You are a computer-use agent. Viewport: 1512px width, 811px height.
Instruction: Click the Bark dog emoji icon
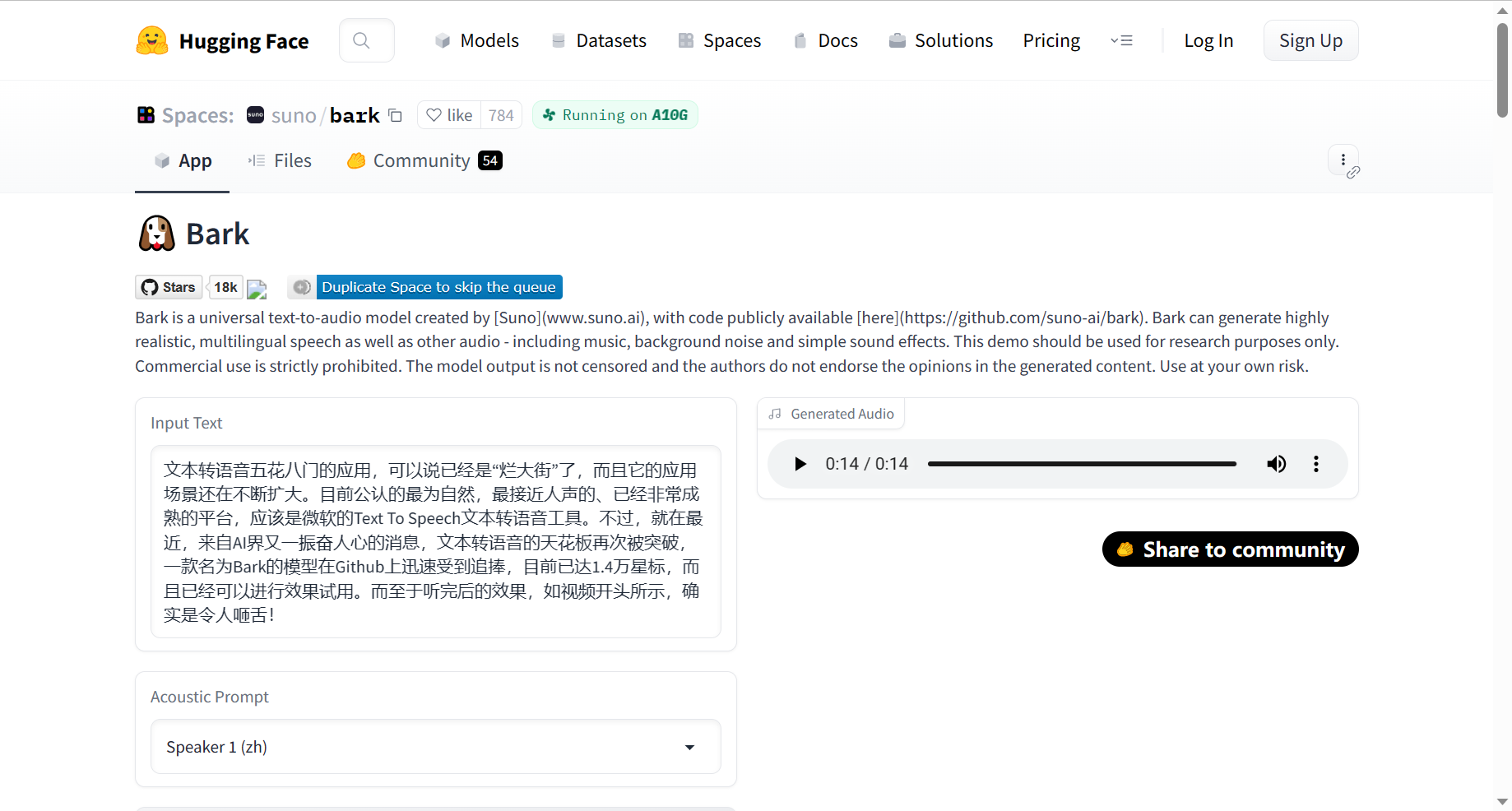[x=156, y=234]
